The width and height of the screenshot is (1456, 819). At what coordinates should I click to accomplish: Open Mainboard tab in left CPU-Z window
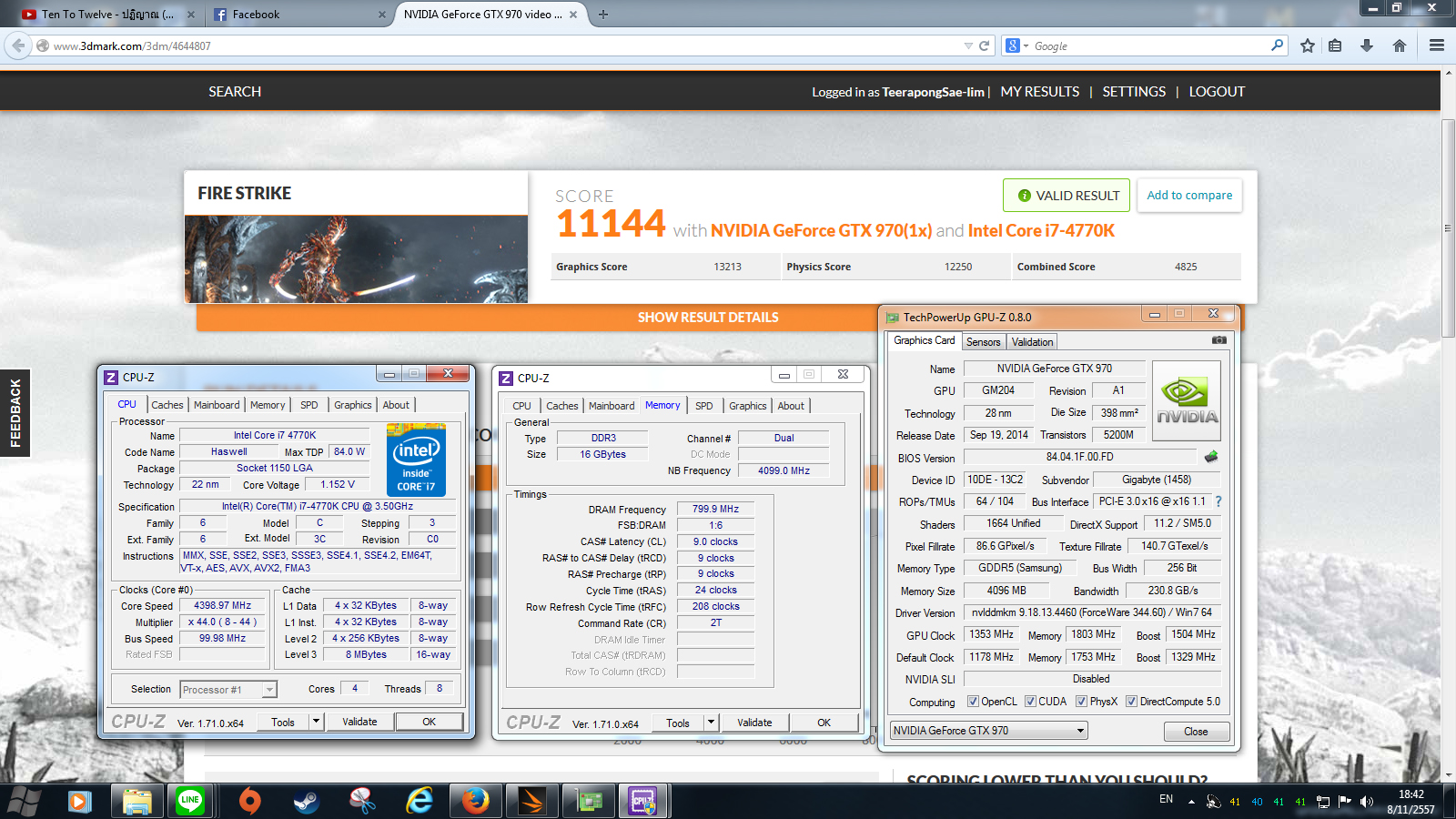tap(217, 405)
